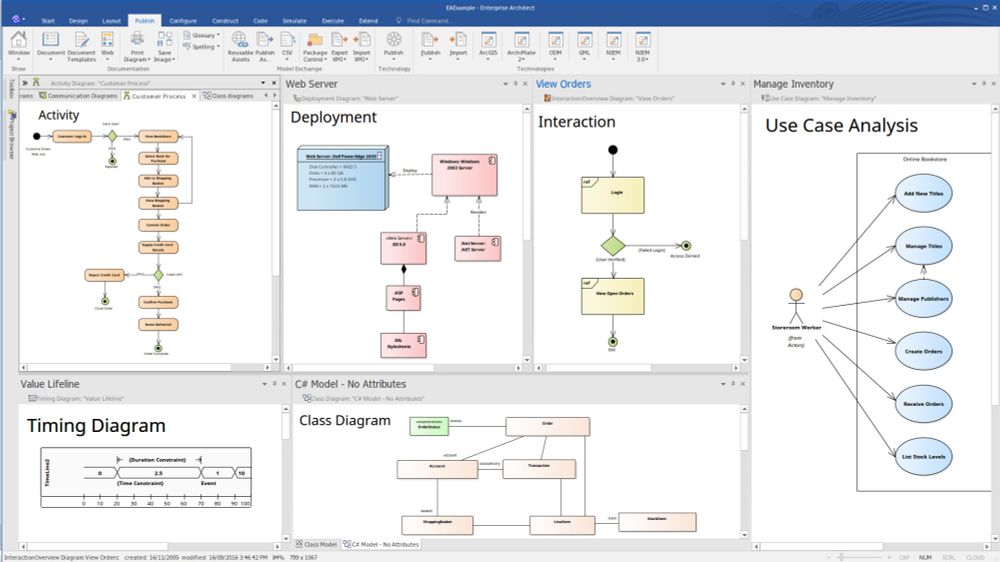Toggle the auto-hide pin of the Manage Inventory panel
1000x562 pixels.
click(x=983, y=84)
